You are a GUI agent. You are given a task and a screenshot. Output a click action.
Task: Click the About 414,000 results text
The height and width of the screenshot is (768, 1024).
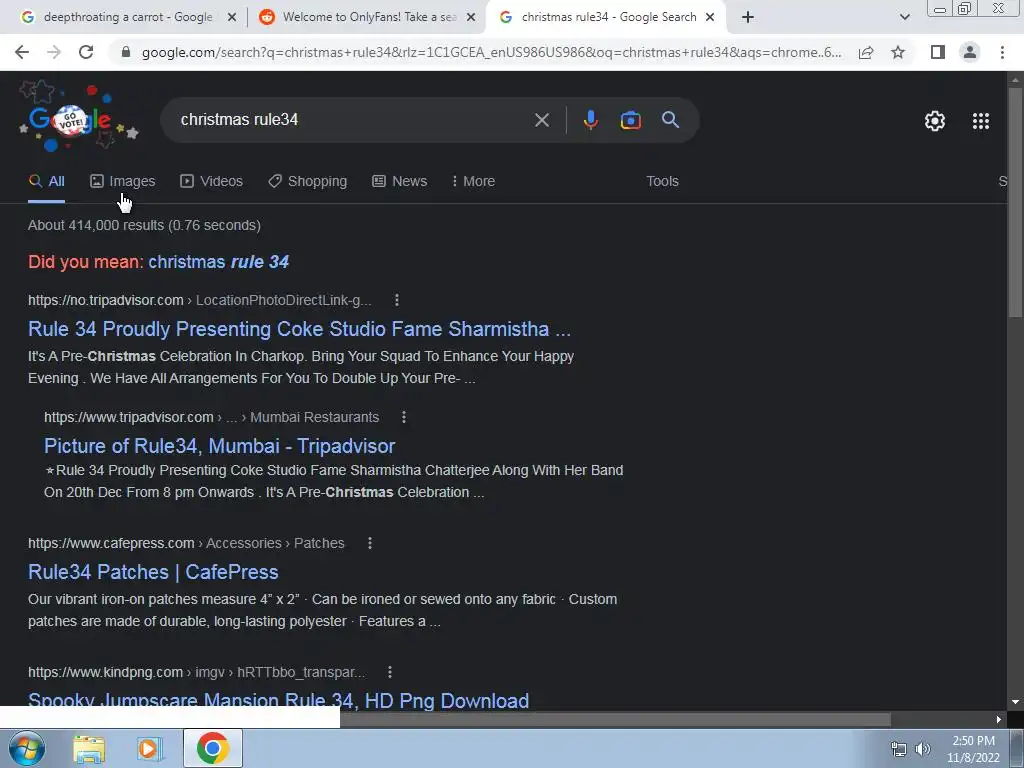(x=144, y=225)
